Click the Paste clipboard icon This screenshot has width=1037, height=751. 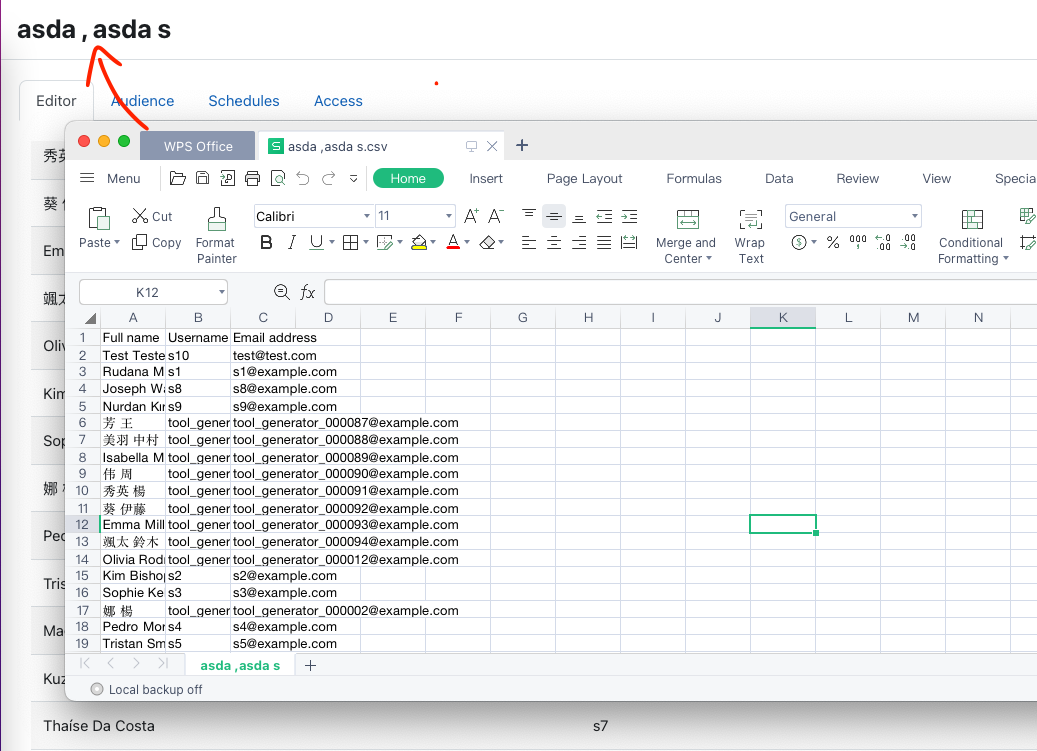[x=99, y=218]
